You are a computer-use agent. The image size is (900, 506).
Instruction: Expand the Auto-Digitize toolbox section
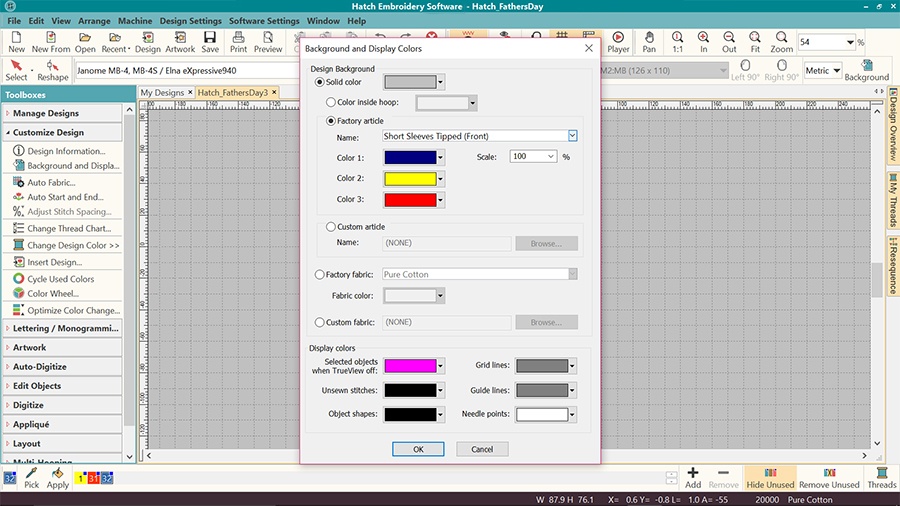click(x=40, y=367)
